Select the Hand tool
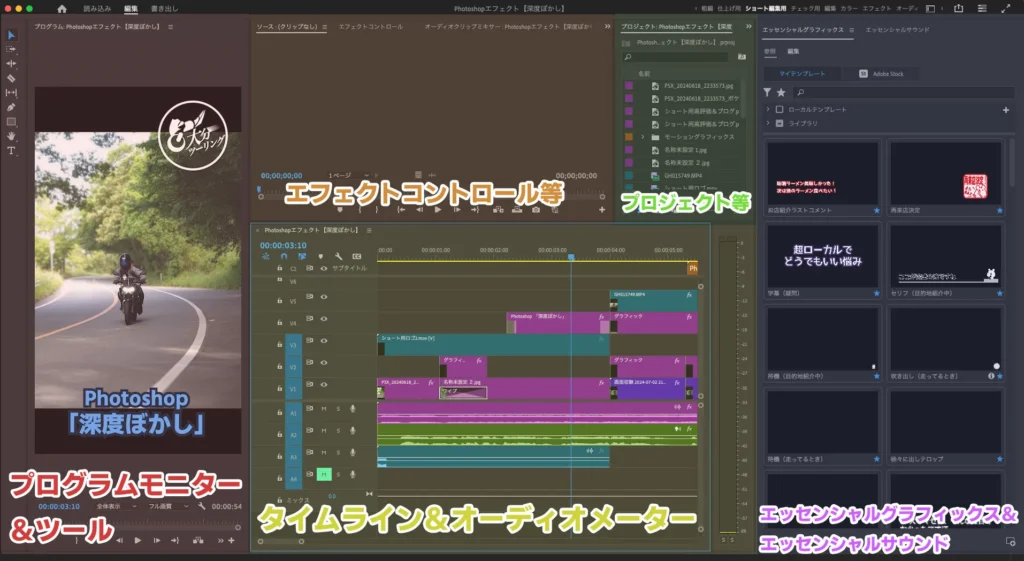Viewport: 1024px width, 561px height. (11, 136)
